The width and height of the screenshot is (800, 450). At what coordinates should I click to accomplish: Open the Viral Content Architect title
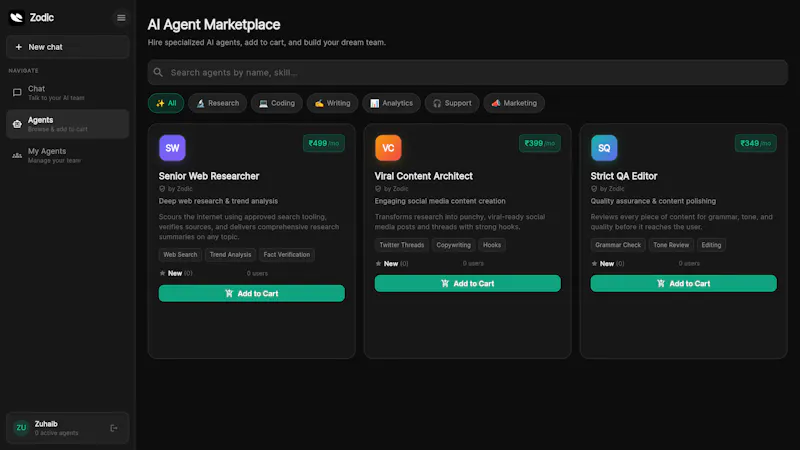(423, 176)
